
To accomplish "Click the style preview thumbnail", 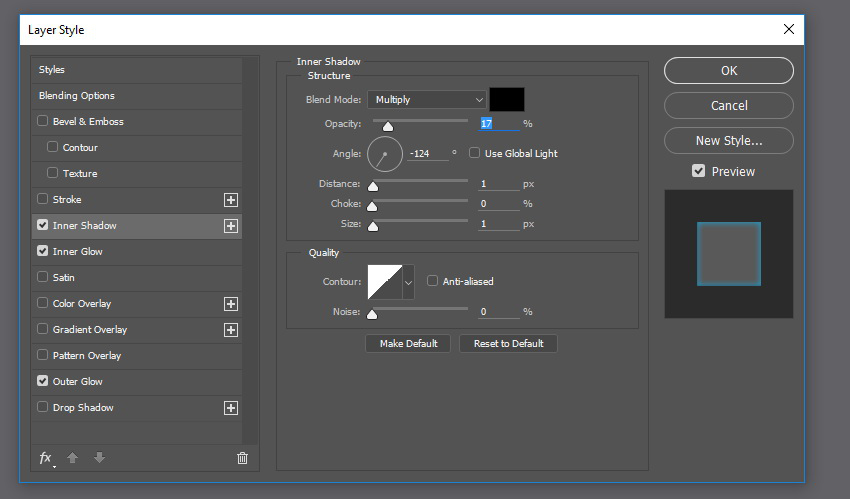I will [x=729, y=254].
